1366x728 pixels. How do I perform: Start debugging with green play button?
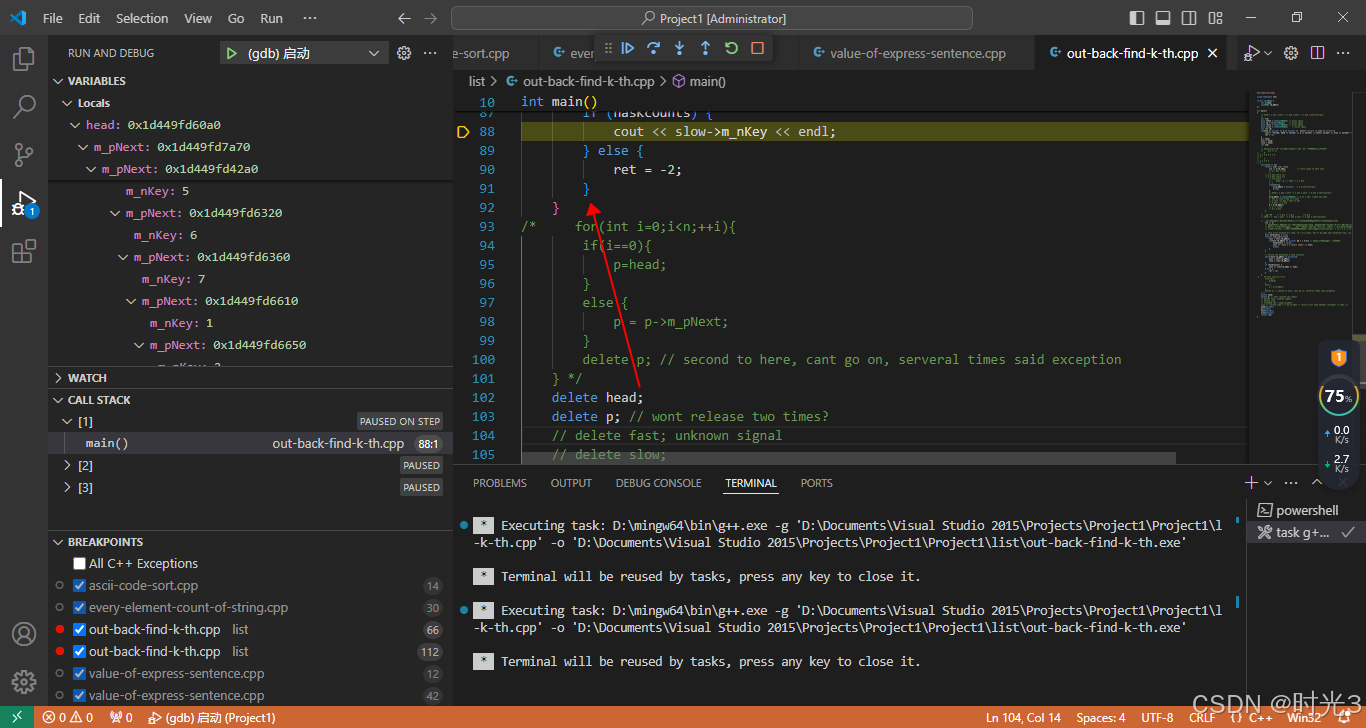(232, 53)
